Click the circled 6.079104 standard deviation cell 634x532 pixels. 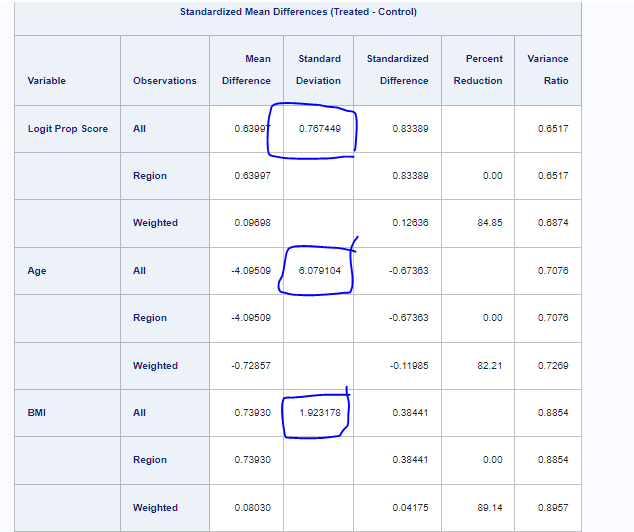point(319,271)
